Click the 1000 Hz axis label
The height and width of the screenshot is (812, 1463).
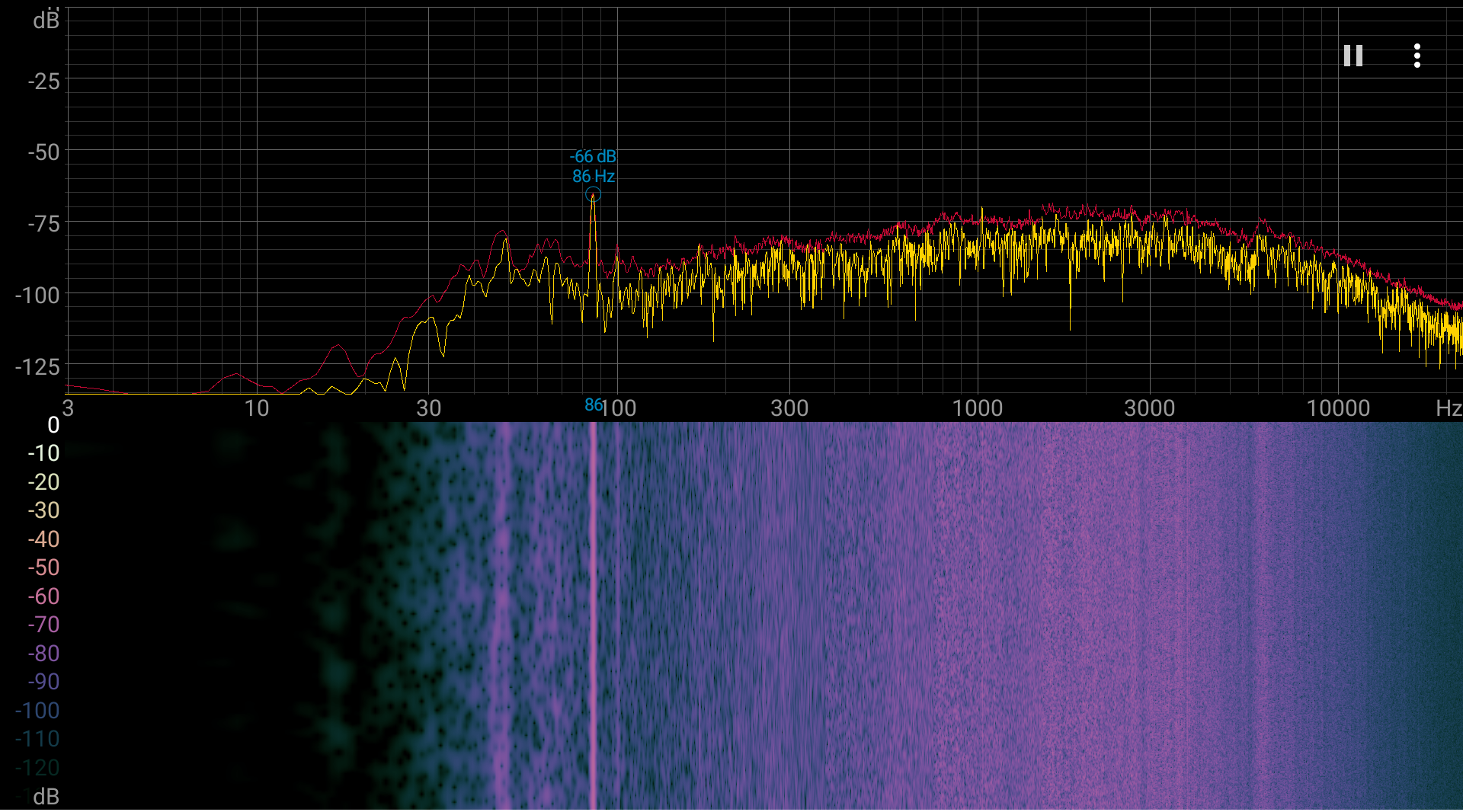click(x=978, y=408)
